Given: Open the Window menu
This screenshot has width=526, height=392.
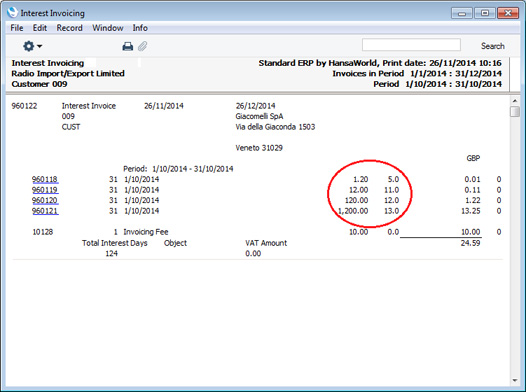Looking at the screenshot, I should 108,28.
